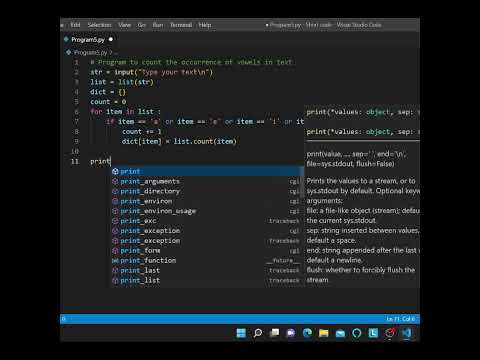The width and height of the screenshot is (480, 360).
Task: Click the Visual Studio Code taskbar icon
Action: pyautogui.click(x=407, y=333)
